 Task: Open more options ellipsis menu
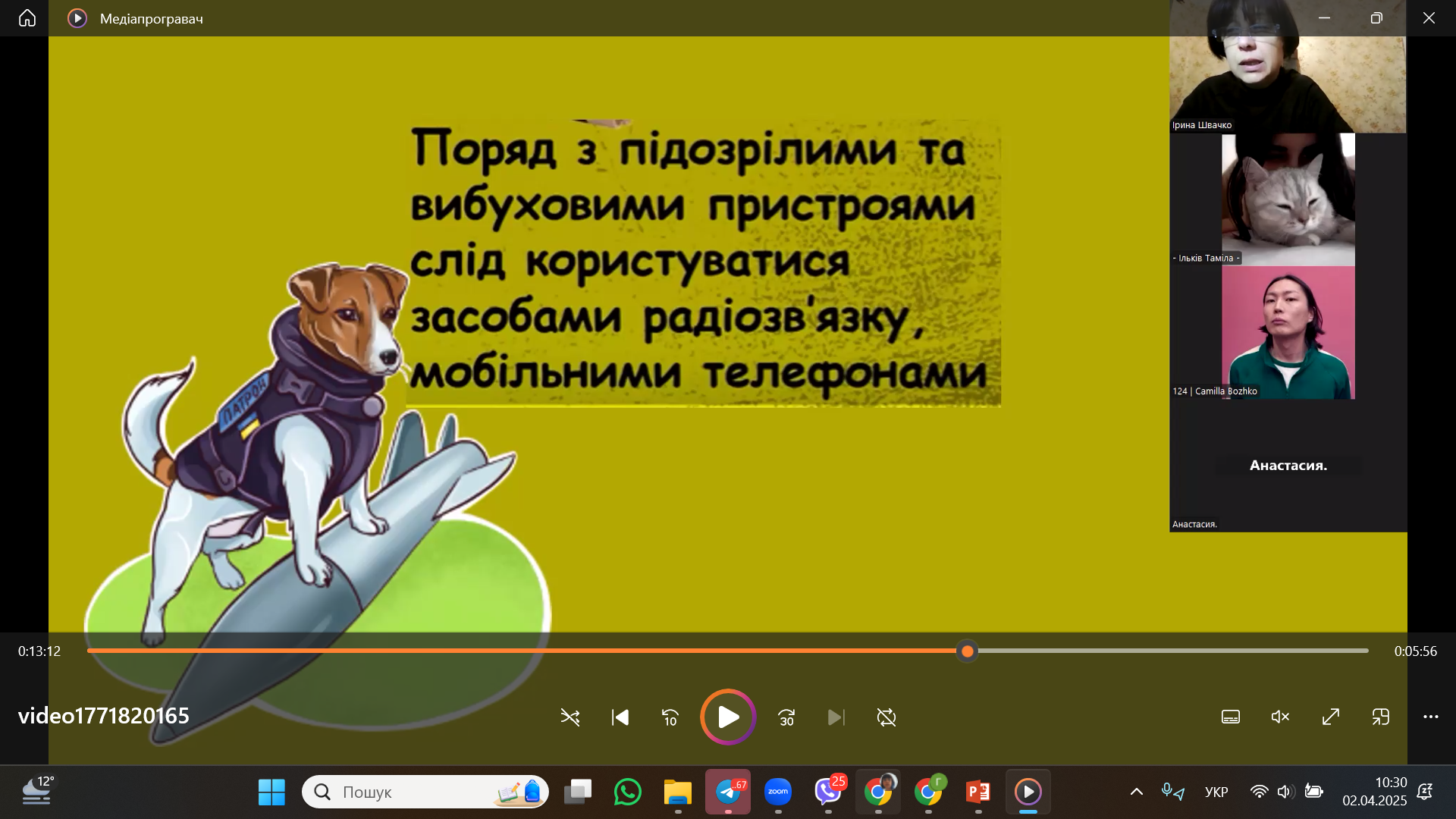tap(1431, 717)
